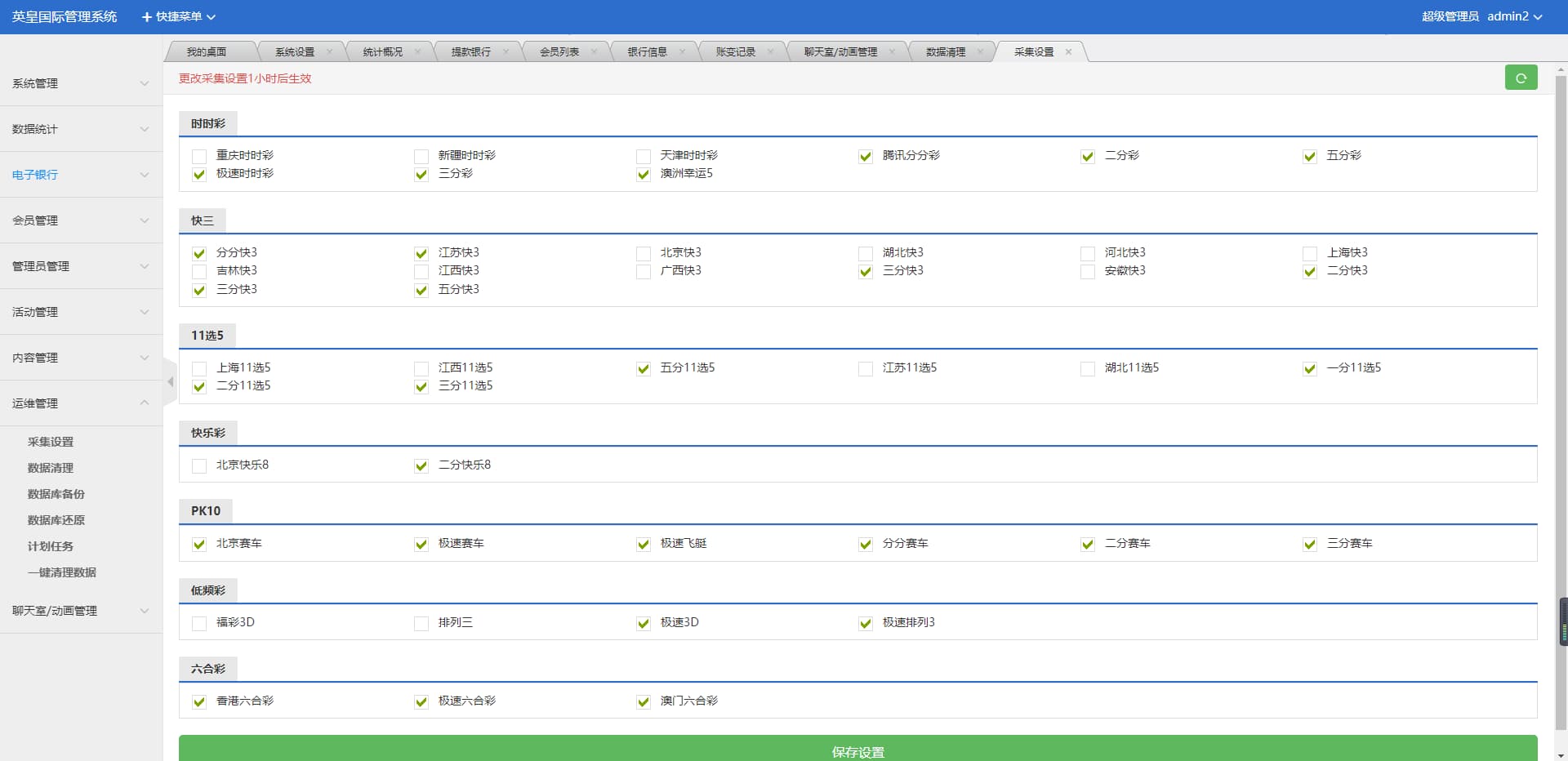Expand the 会员管理 sidebar menu

pos(80,220)
